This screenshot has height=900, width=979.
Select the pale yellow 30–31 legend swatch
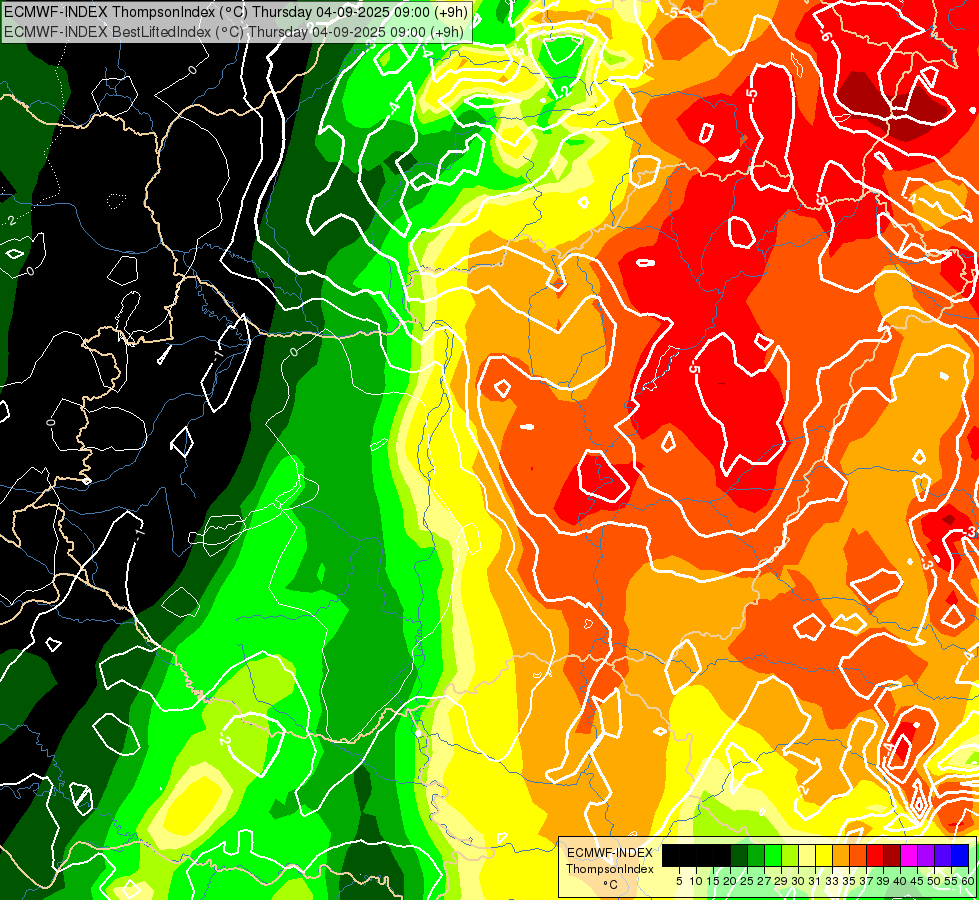click(807, 855)
